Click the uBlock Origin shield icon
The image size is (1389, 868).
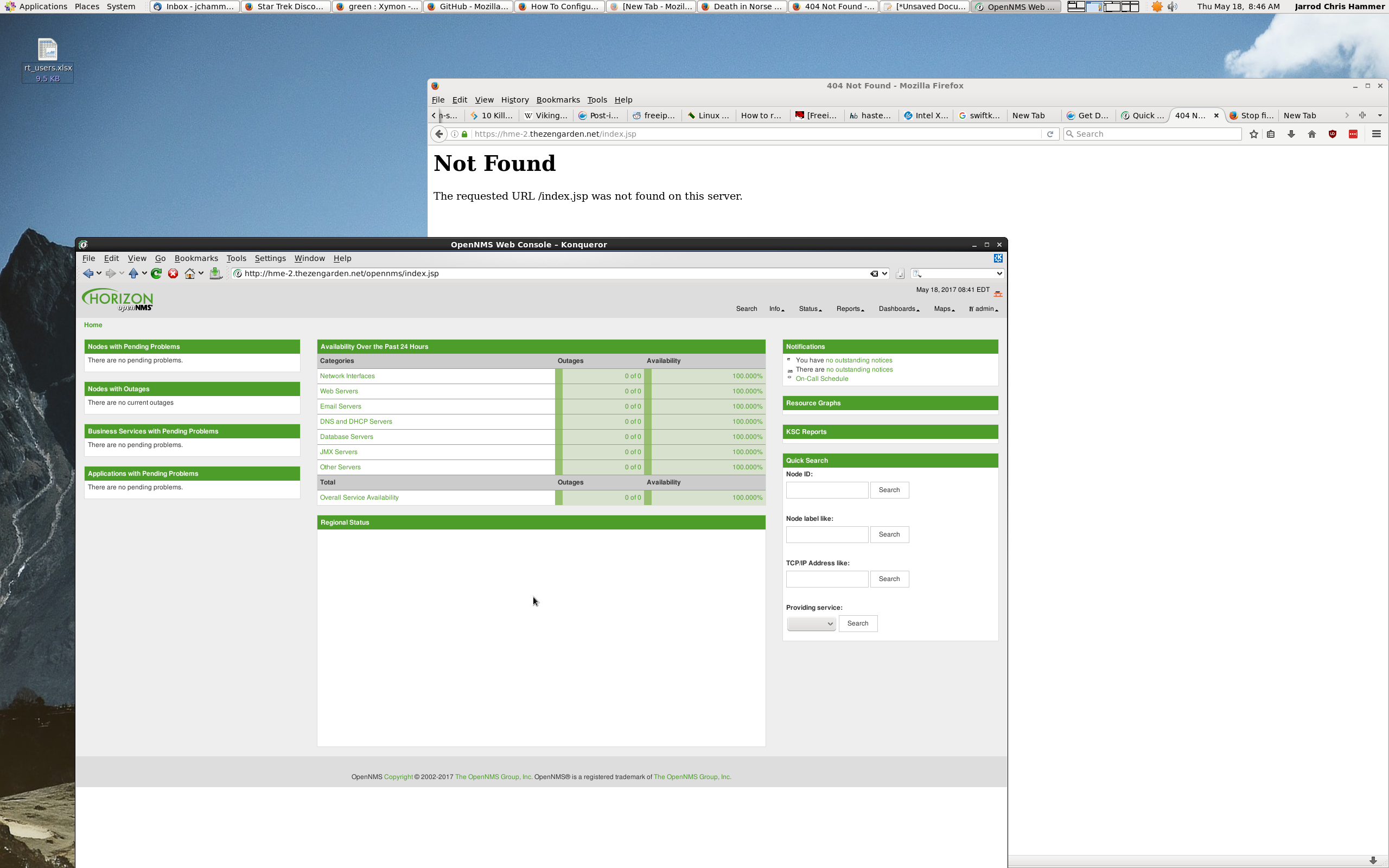click(x=1332, y=134)
